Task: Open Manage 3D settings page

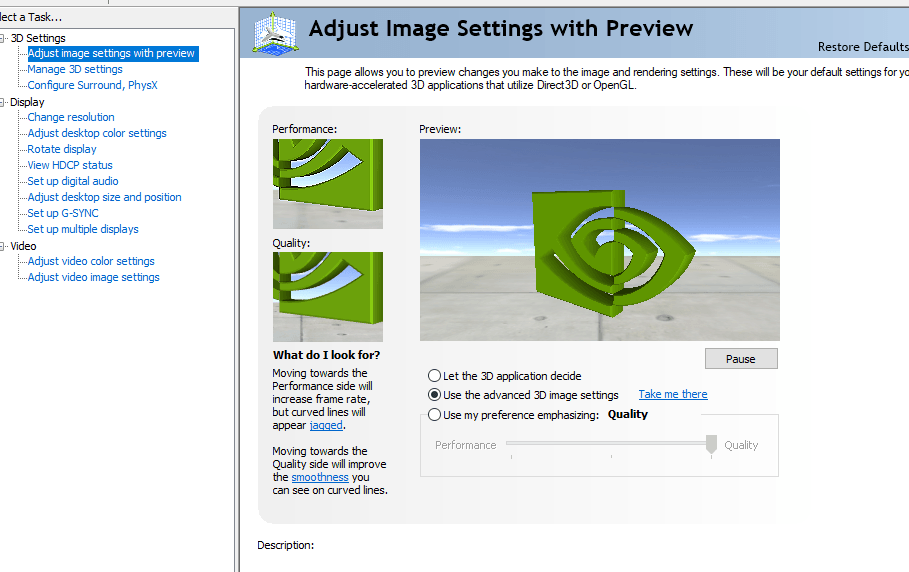Action: [75, 69]
